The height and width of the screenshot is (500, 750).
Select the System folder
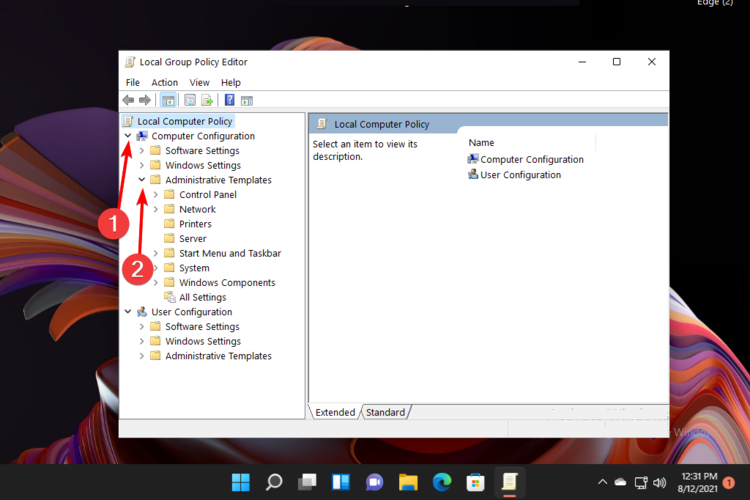pos(194,268)
